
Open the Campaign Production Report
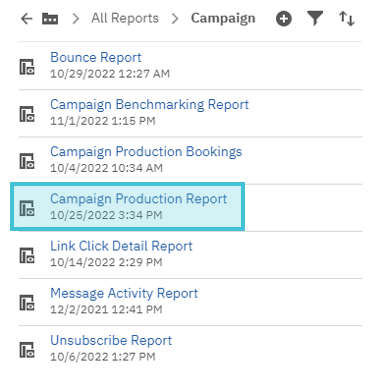tap(138, 199)
